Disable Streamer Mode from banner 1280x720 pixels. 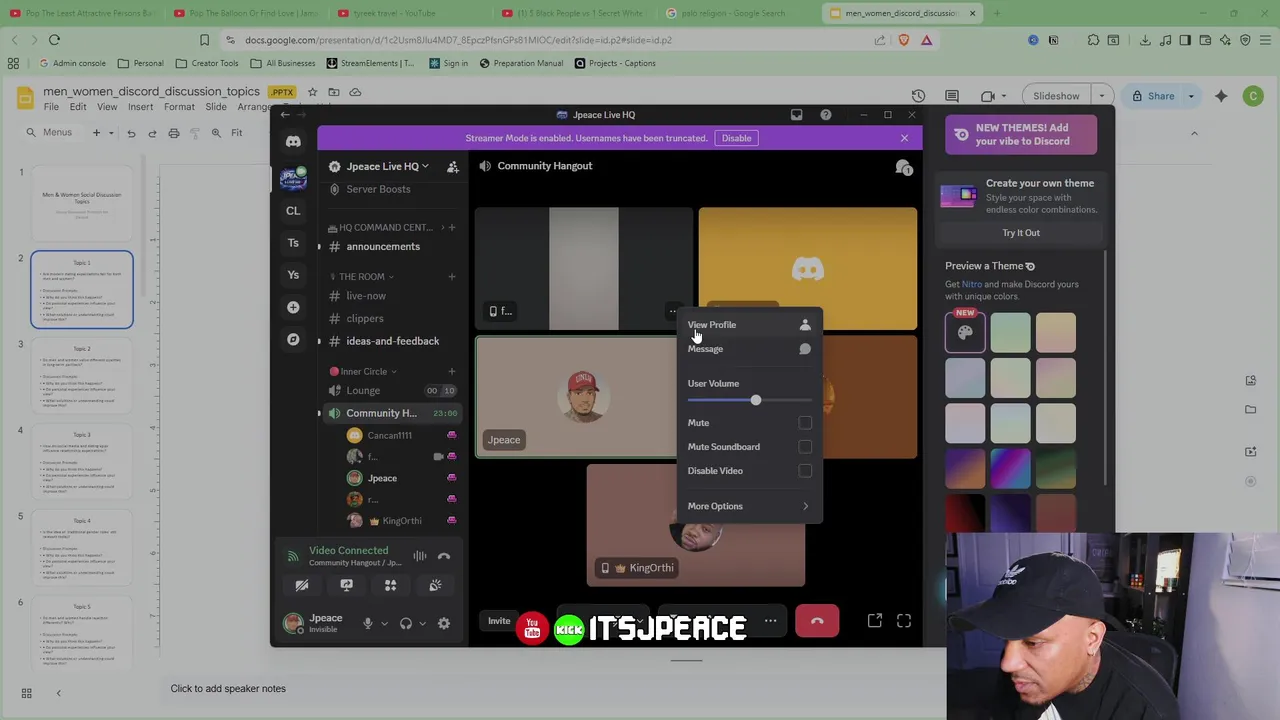(736, 138)
